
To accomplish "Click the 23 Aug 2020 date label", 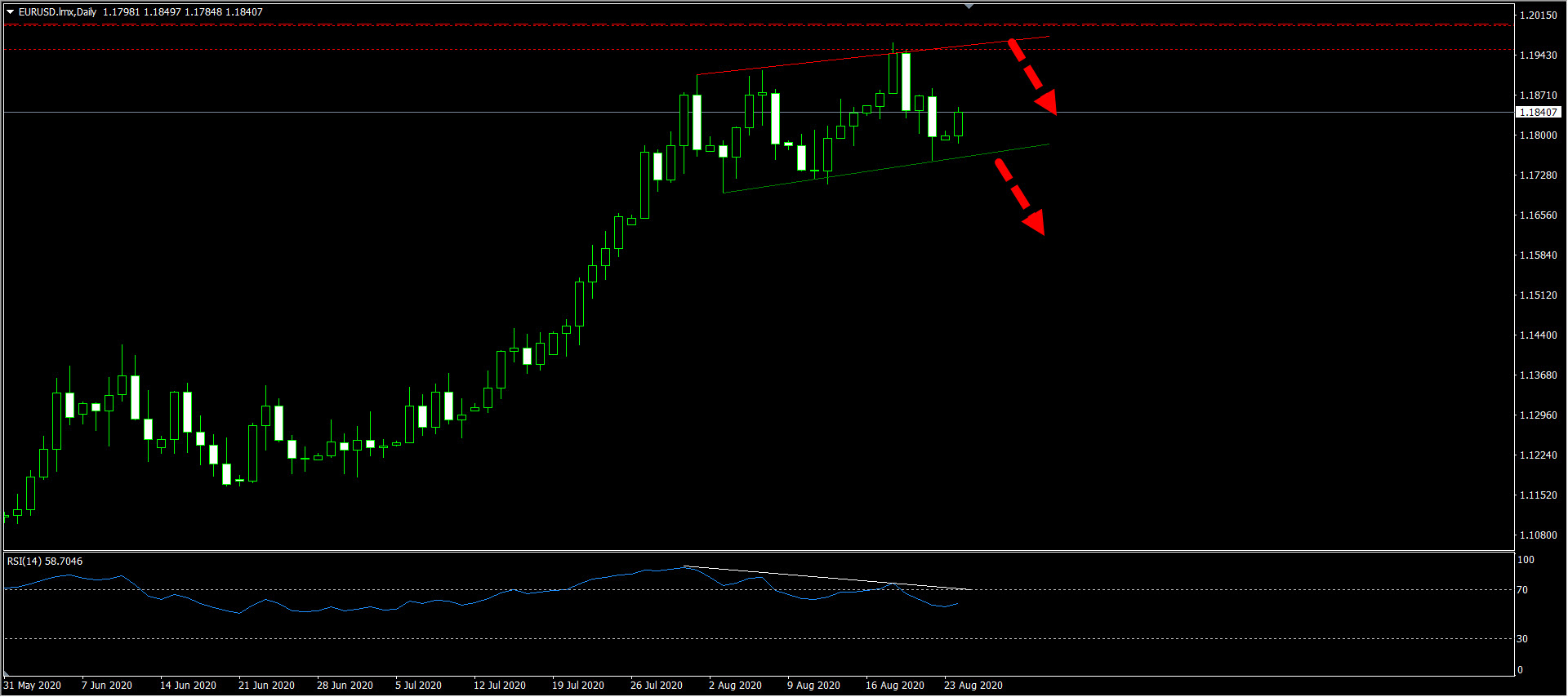I will (973, 686).
